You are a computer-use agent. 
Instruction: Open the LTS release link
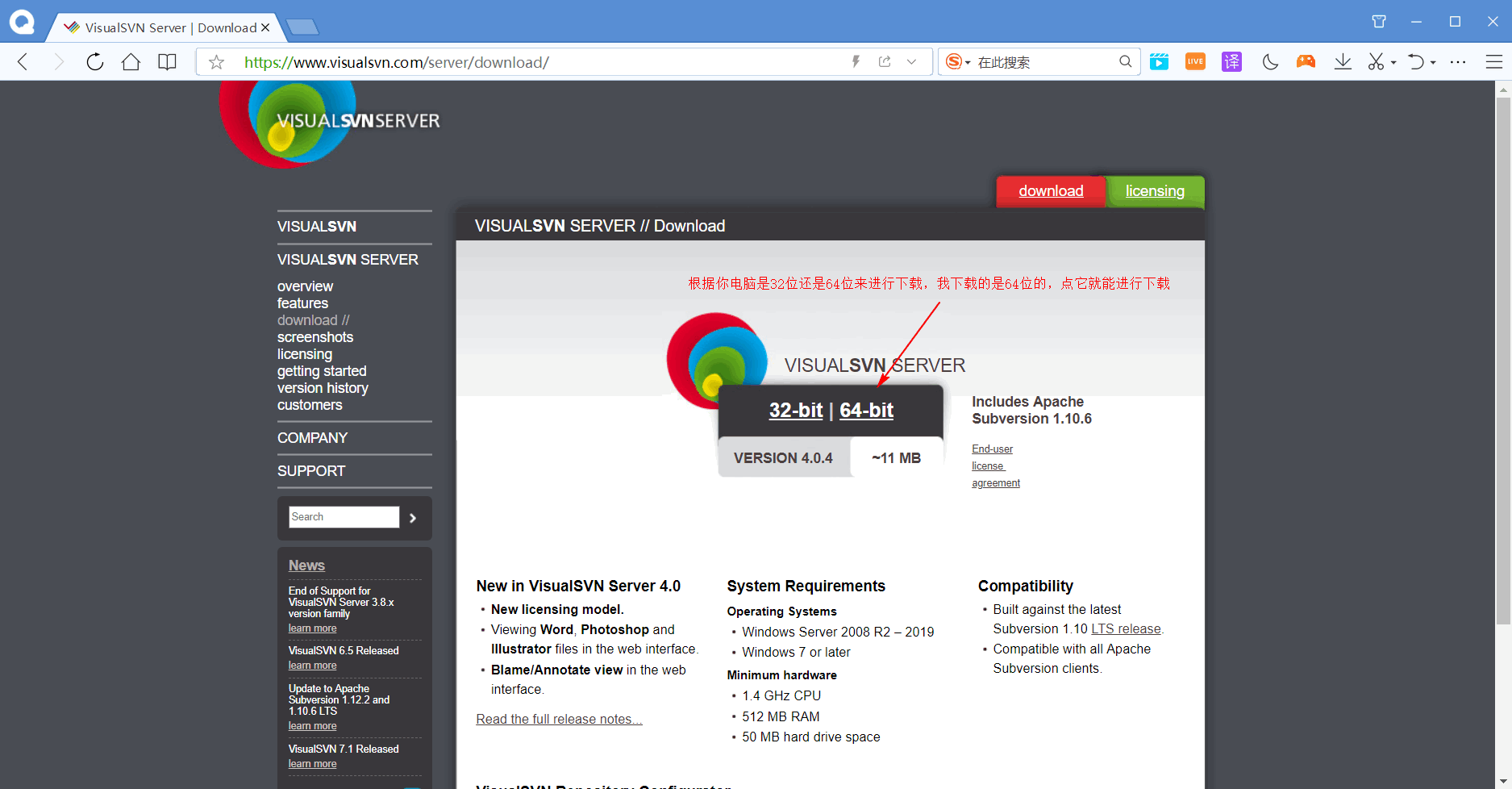[1127, 629]
